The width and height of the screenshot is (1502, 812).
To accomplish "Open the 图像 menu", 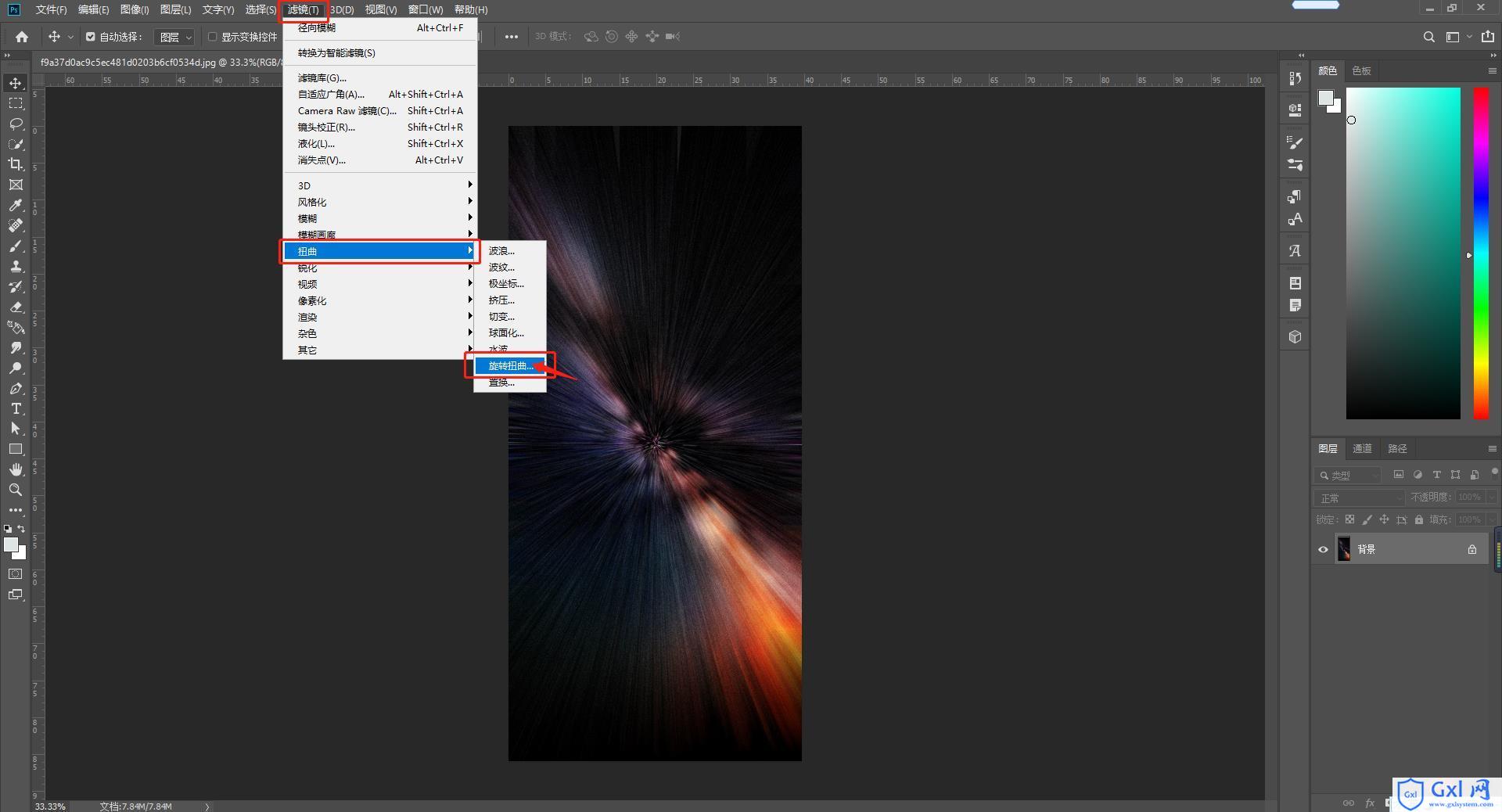I will coord(135,9).
